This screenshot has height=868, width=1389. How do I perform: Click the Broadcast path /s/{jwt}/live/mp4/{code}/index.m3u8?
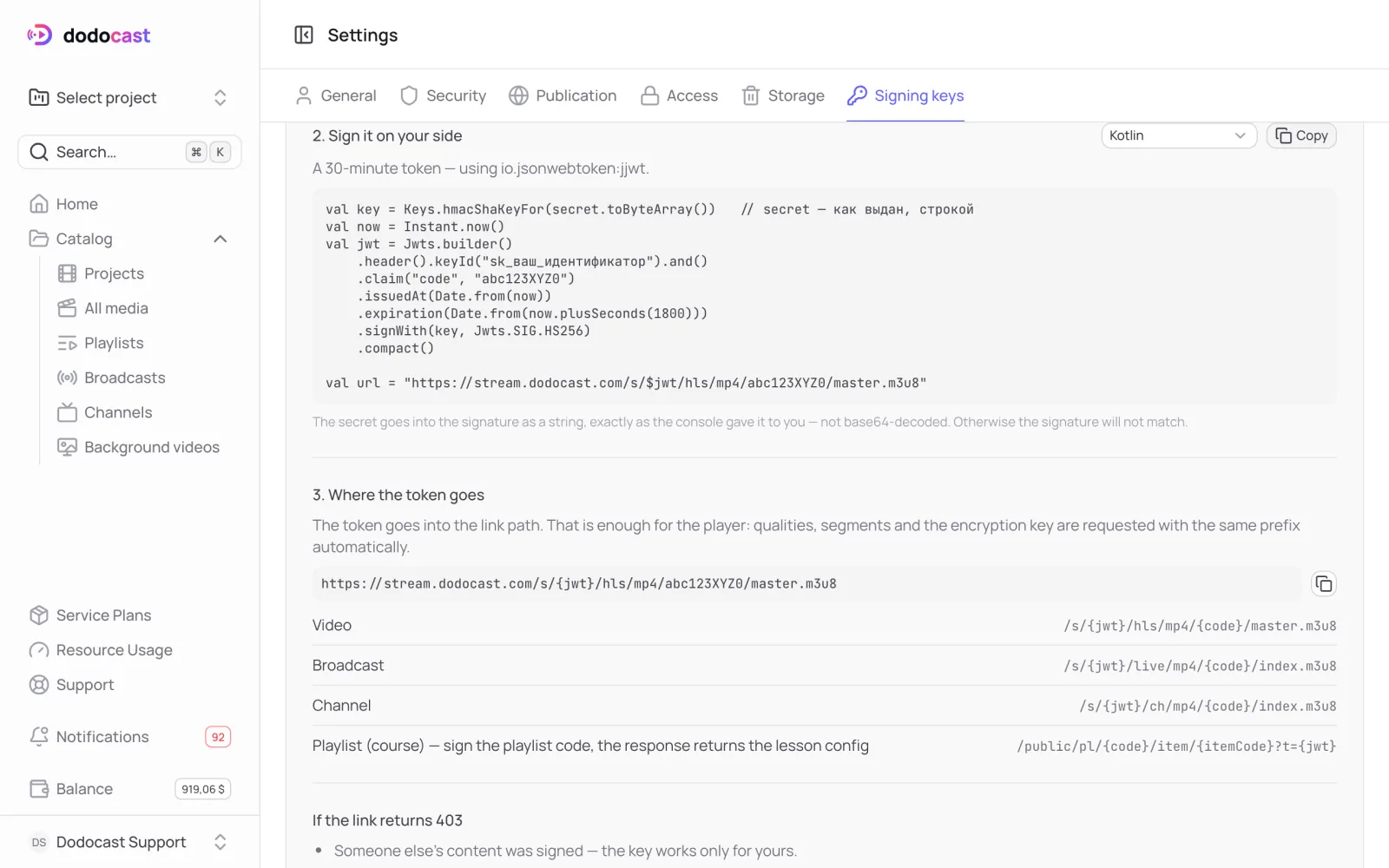pos(1200,666)
